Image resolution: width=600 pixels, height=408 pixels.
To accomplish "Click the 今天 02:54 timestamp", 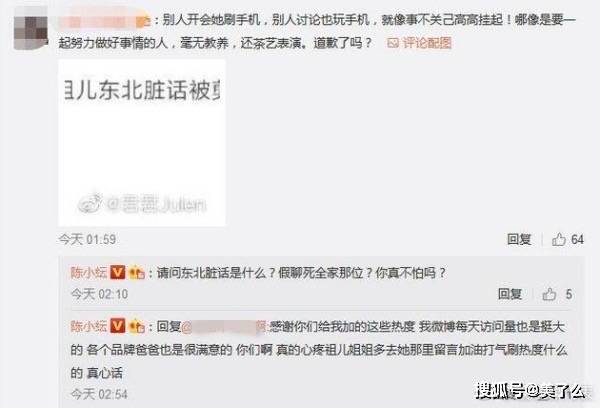I will pos(99,394).
